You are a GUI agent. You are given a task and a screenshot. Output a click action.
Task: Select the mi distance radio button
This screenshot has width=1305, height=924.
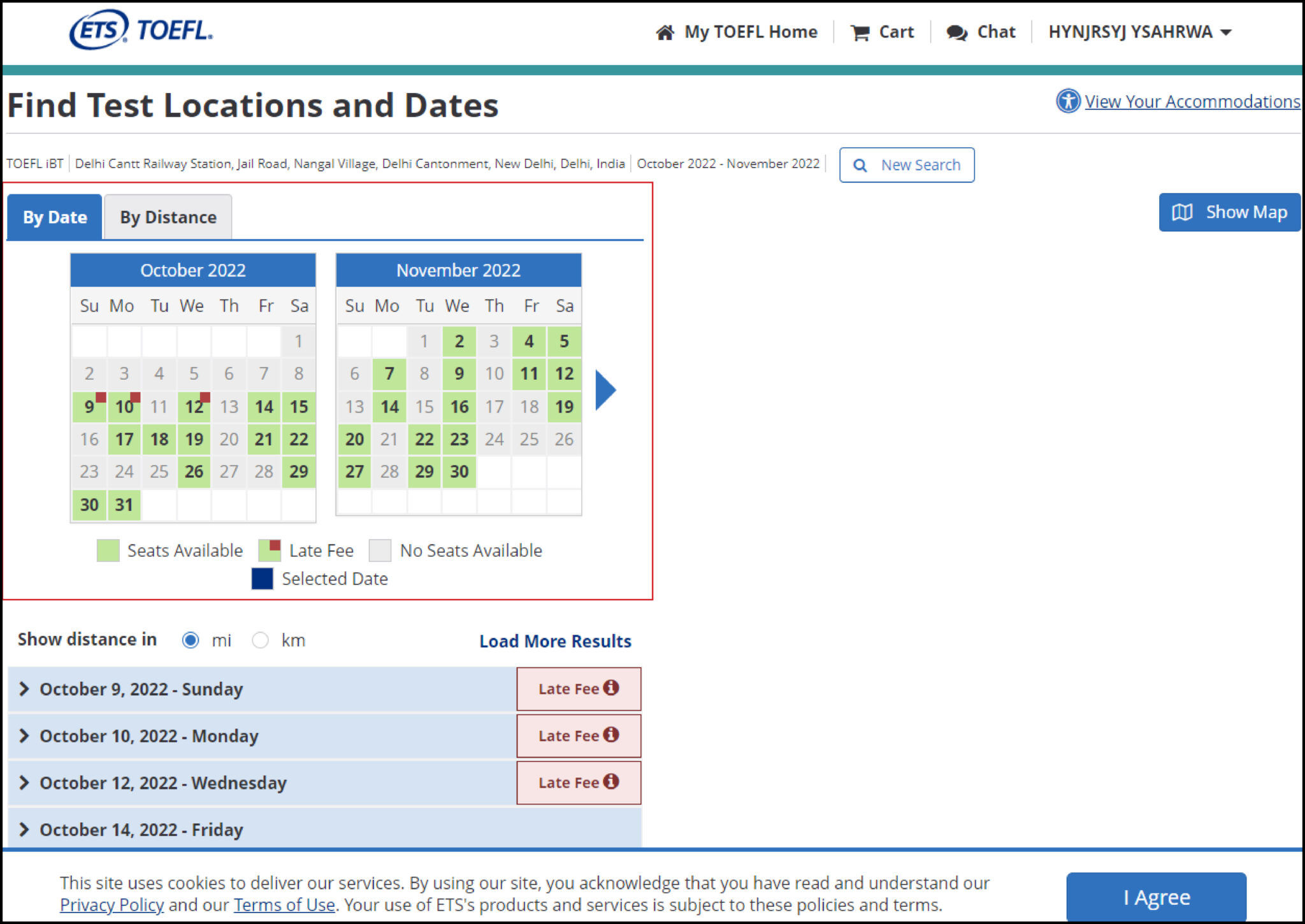click(191, 640)
